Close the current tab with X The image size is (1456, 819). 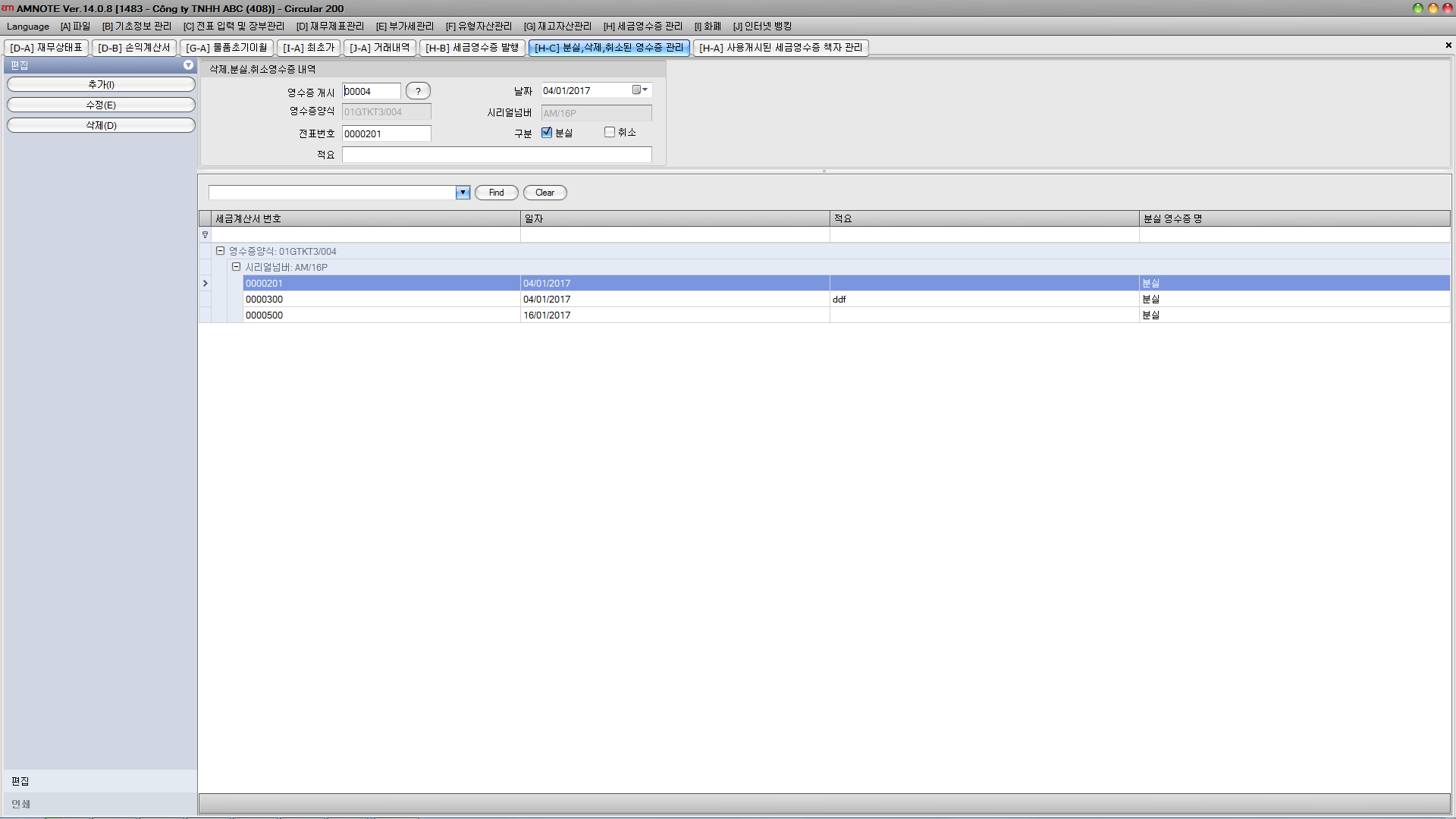(x=1448, y=45)
